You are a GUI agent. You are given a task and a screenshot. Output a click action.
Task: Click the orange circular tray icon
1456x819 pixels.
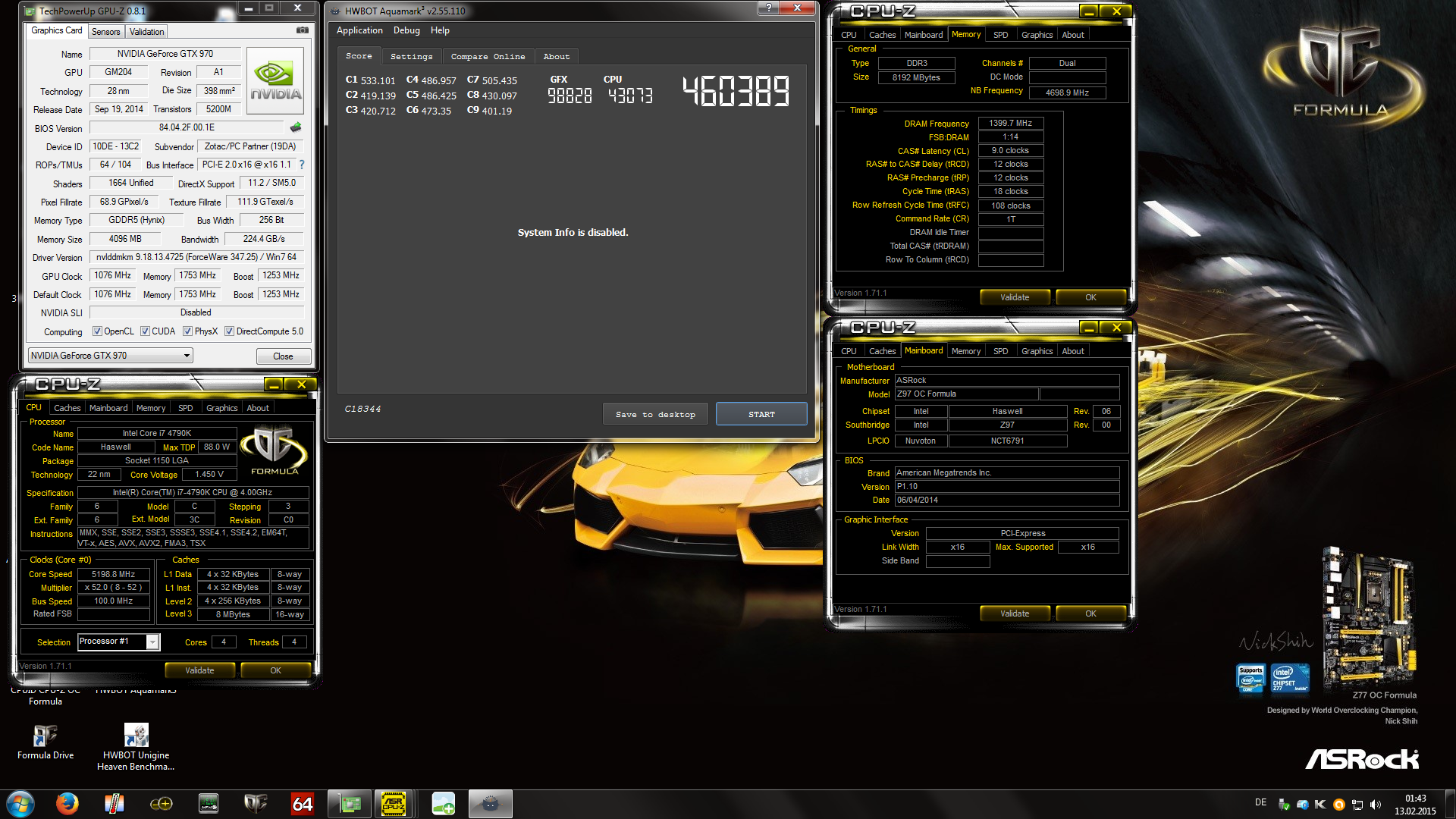pyautogui.click(x=1338, y=805)
